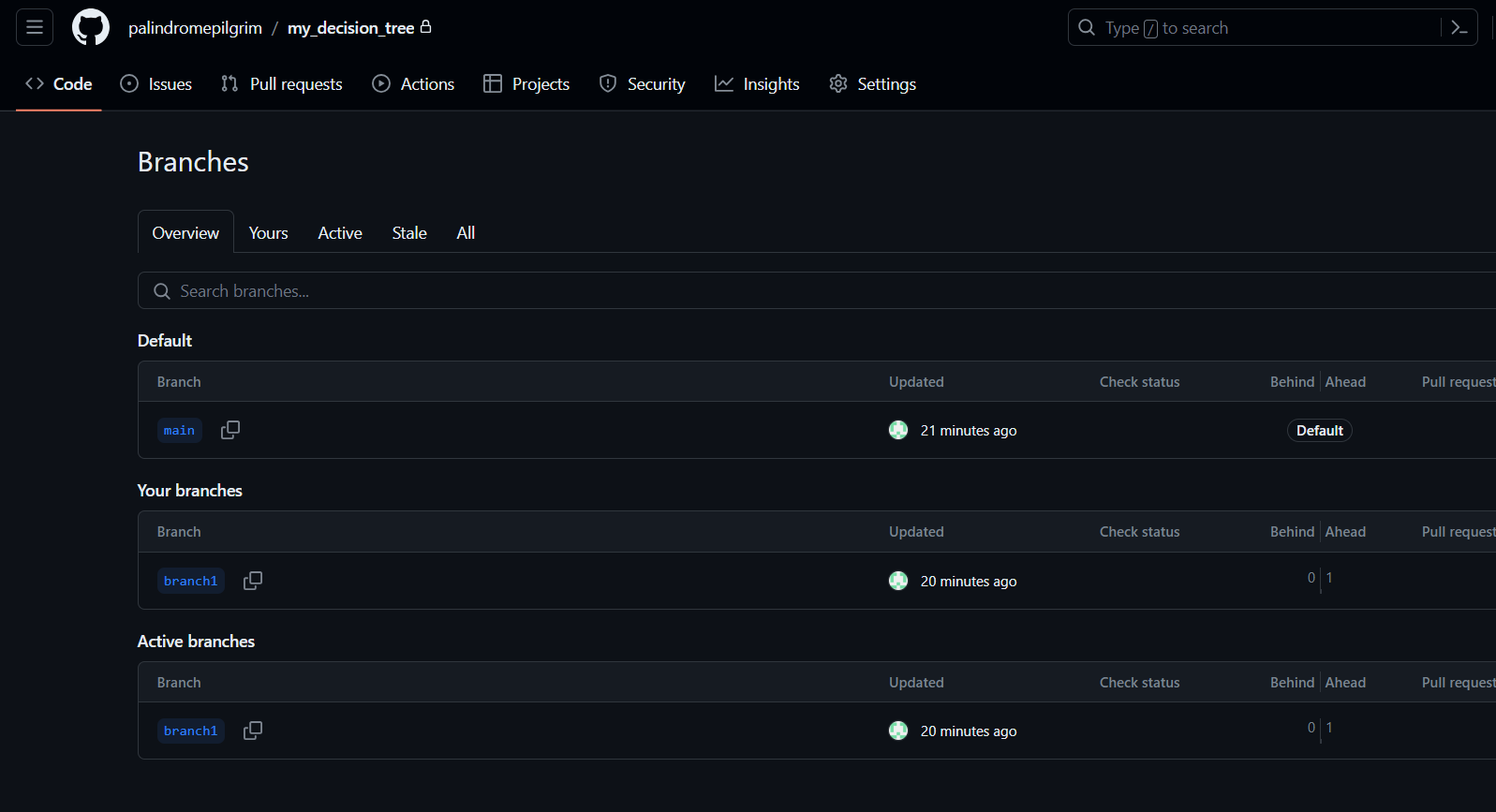Open the Actions tab
Image resolution: width=1496 pixels, height=812 pixels.
[x=413, y=83]
